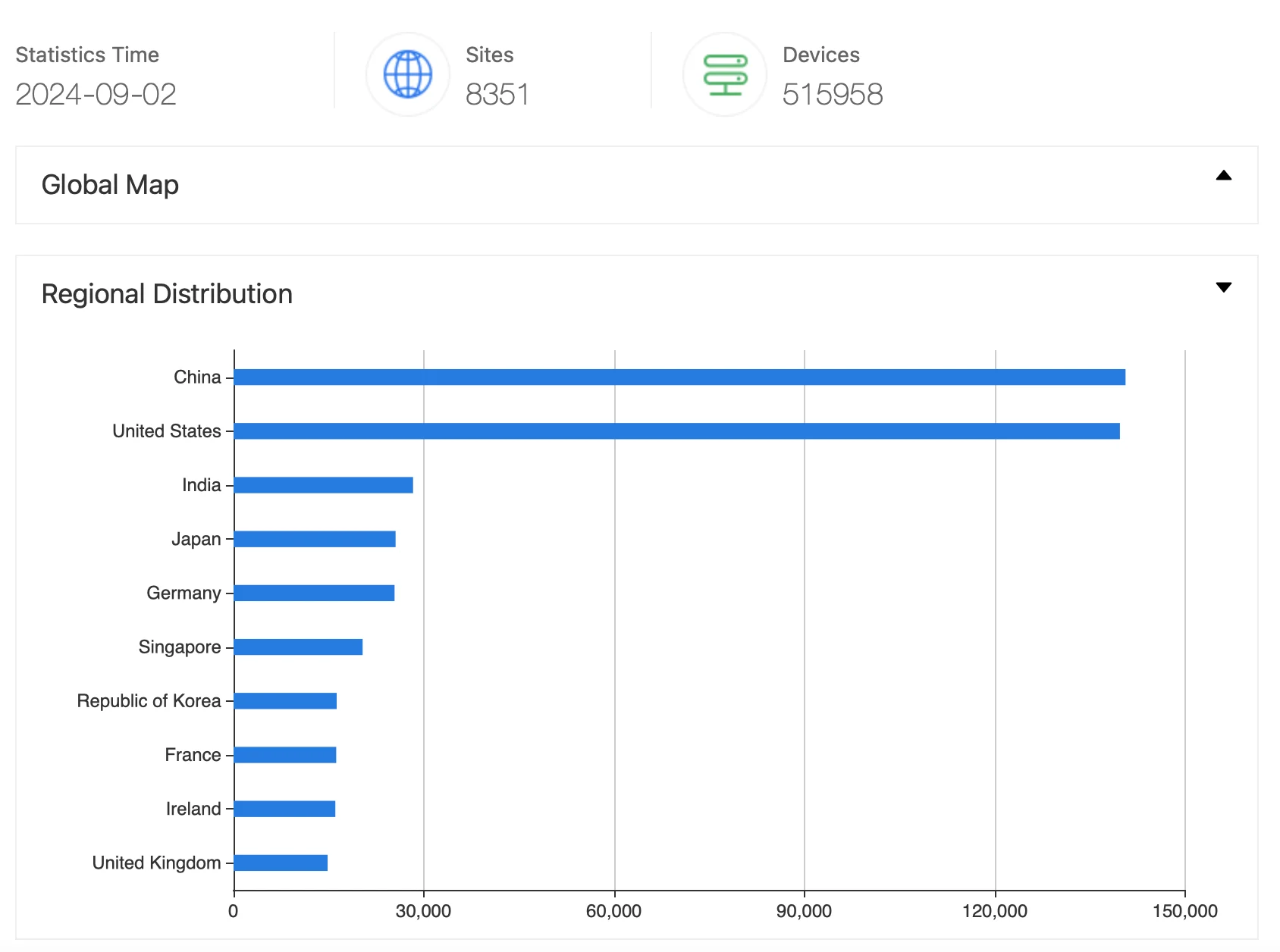Click the China axis label
This screenshot has height=952, width=1280.
pos(197,377)
